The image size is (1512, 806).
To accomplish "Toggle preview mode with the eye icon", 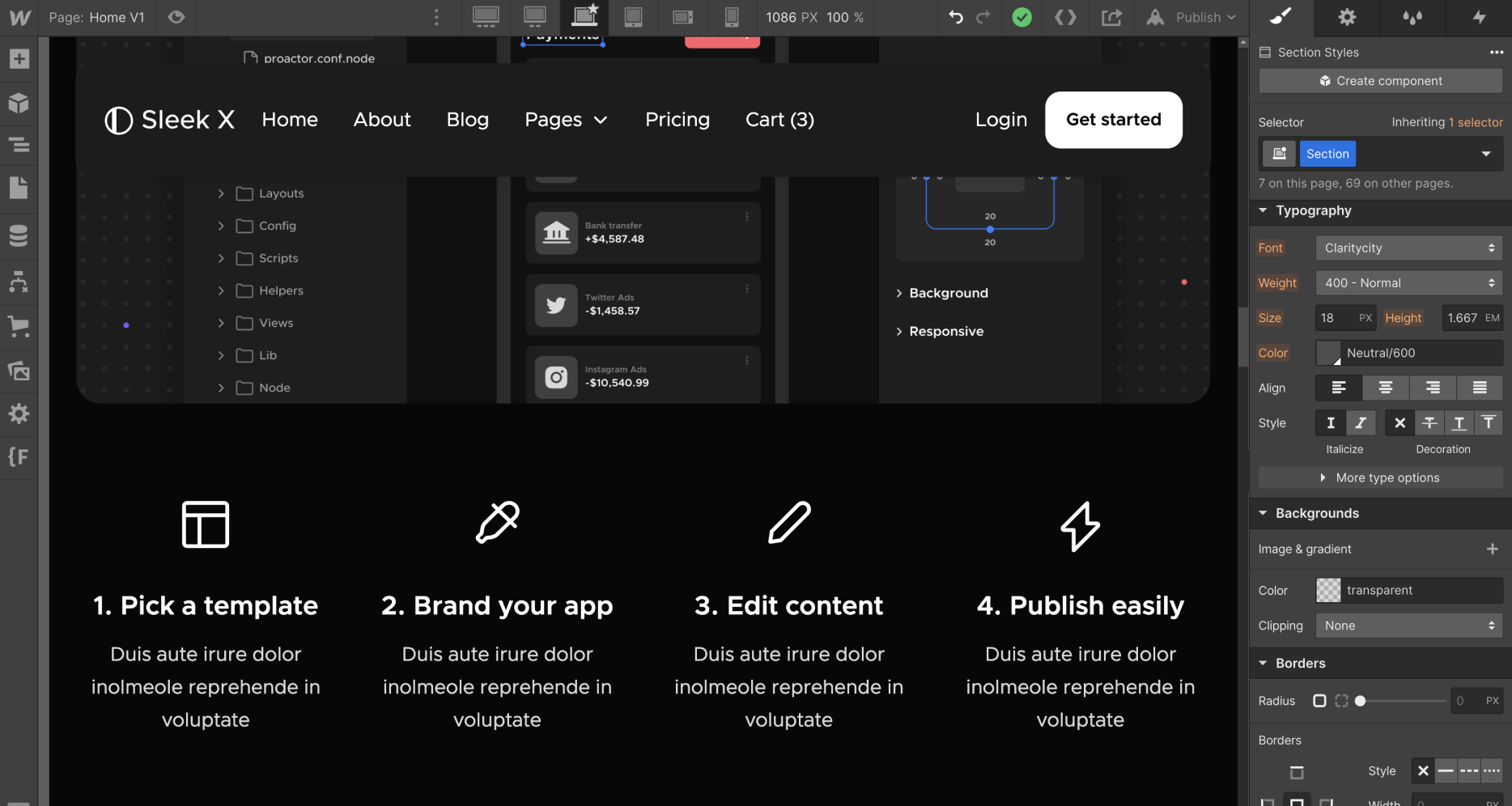I will pos(176,17).
